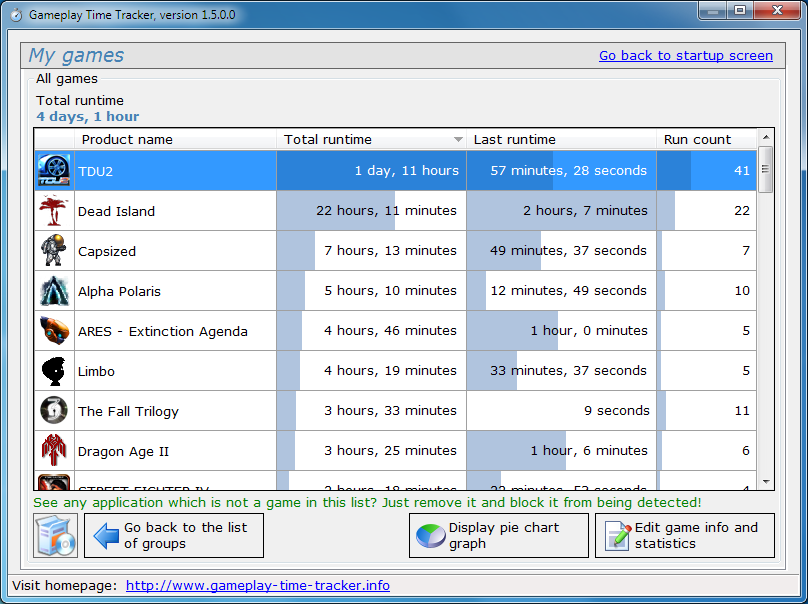
Task: Sort by Total runtime column header
Action: [370, 140]
